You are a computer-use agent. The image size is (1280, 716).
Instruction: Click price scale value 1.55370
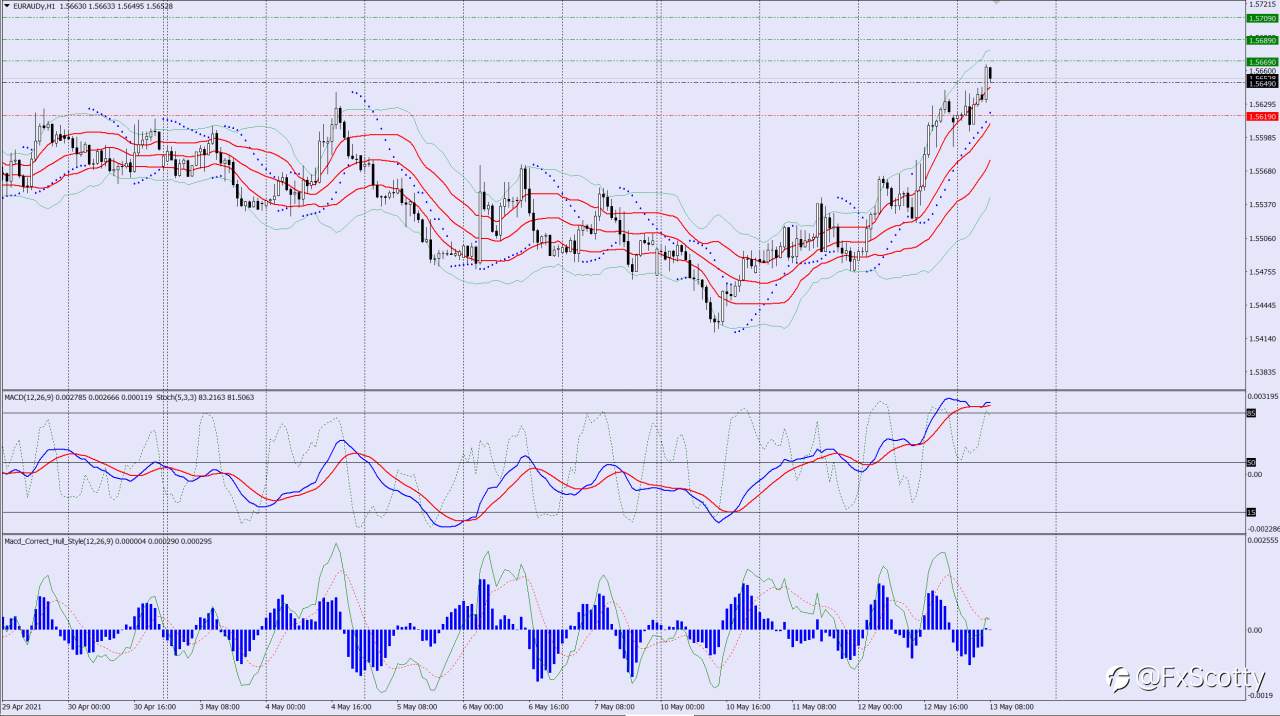tap(1262, 205)
